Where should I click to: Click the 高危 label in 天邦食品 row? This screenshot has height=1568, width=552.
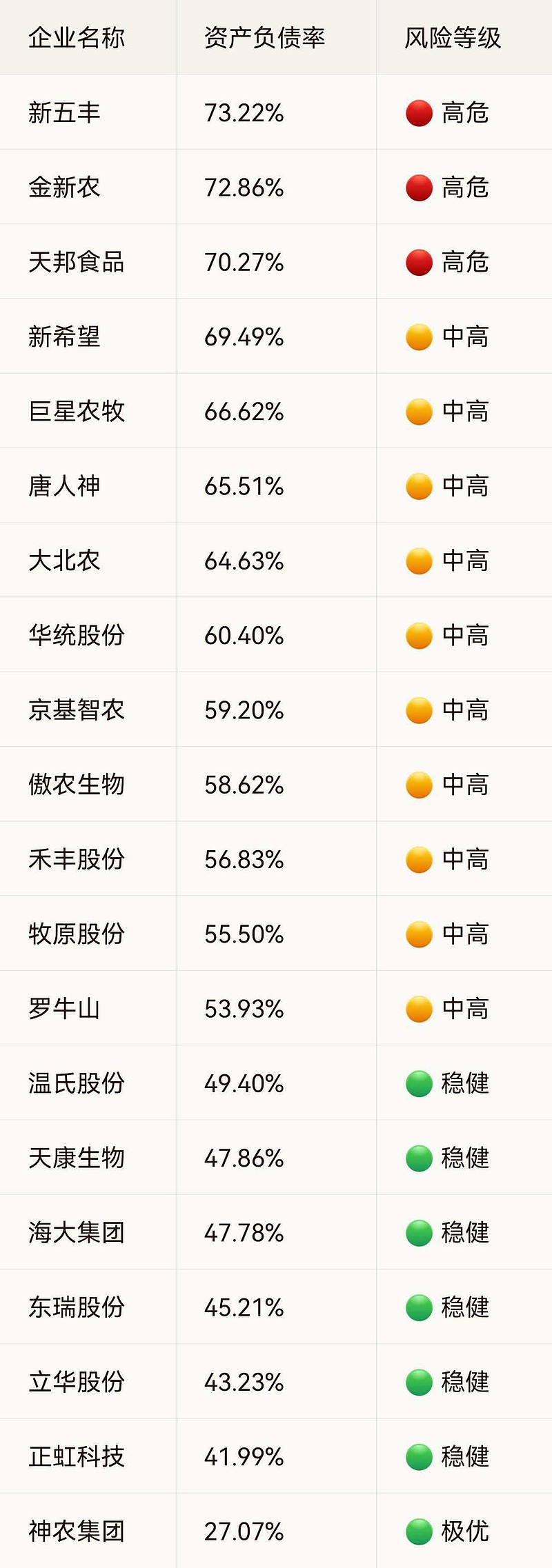tap(465, 262)
